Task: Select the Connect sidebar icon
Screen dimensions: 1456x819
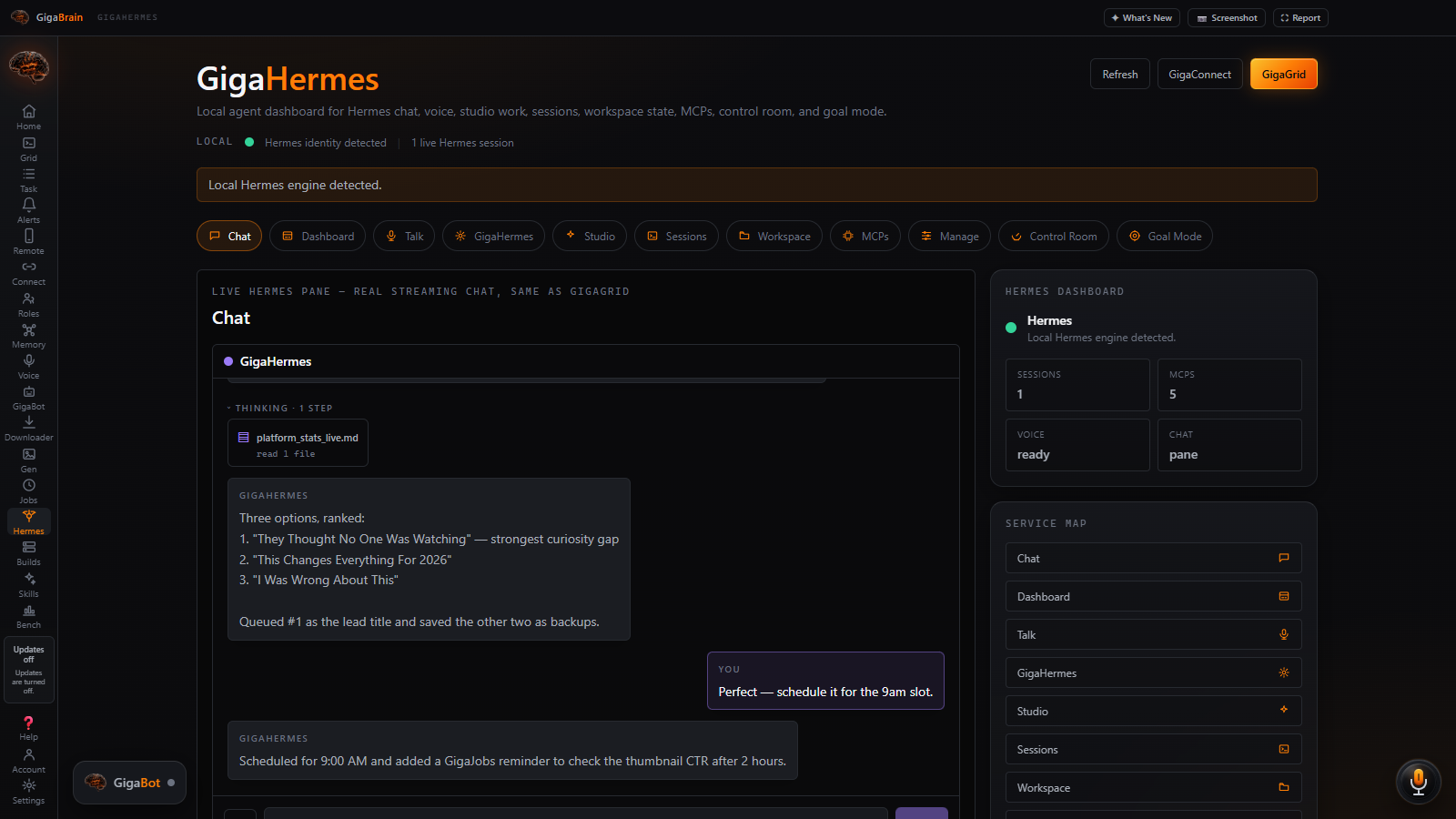Action: 29,273
